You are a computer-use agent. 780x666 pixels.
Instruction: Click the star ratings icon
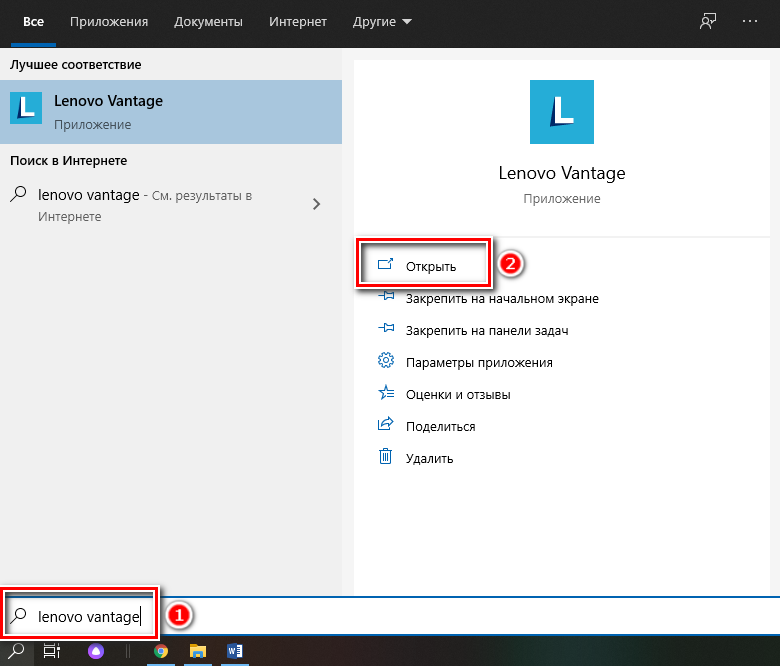coord(386,392)
